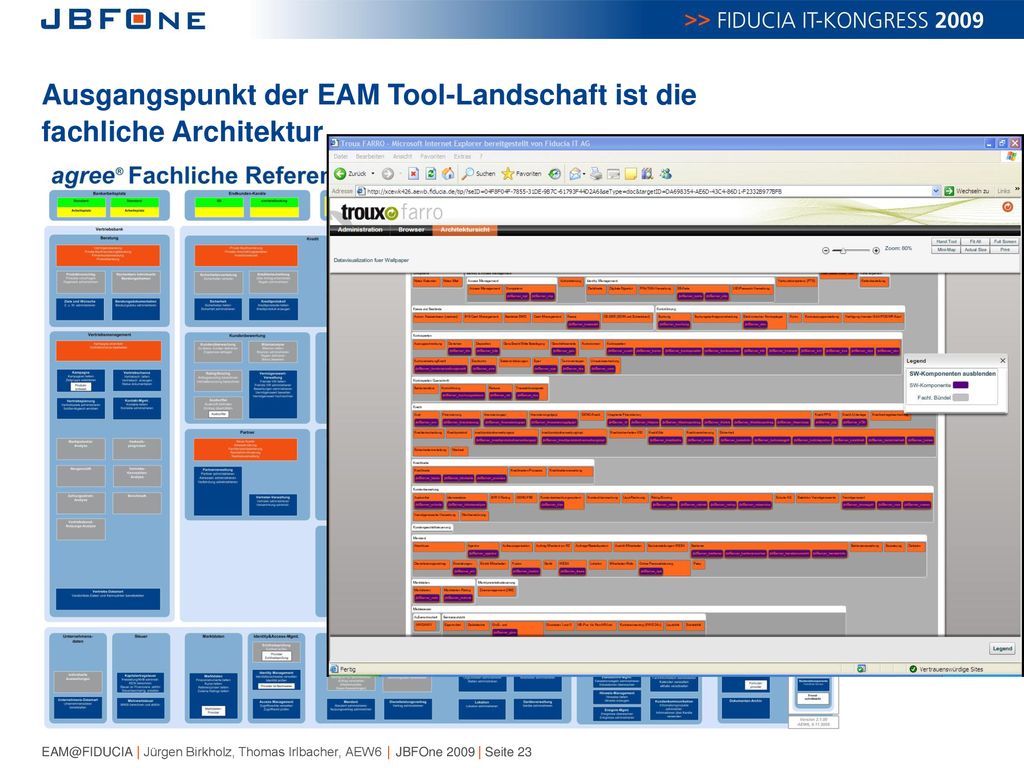The image size is (1024, 768).
Task: Click the IE Forward arrow button
Action: pyautogui.click(x=388, y=174)
